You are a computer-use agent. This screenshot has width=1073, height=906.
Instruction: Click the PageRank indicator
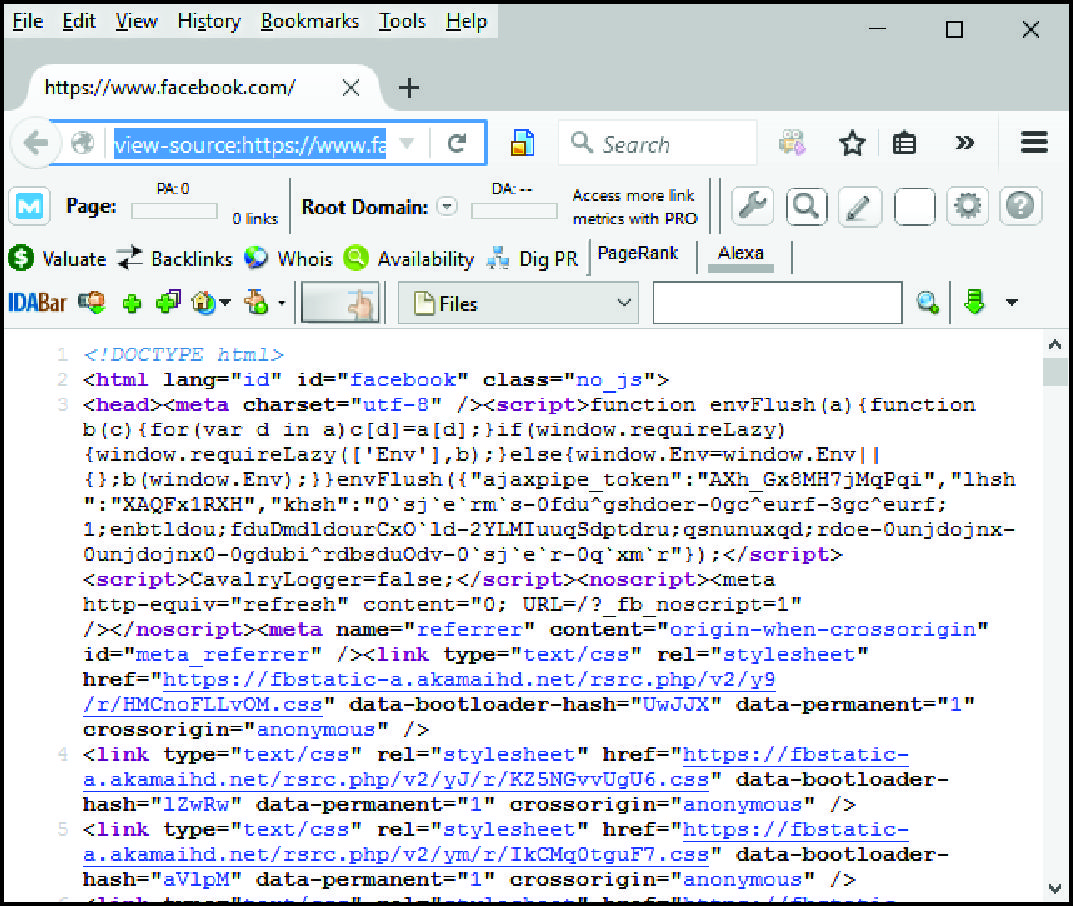[x=638, y=253]
